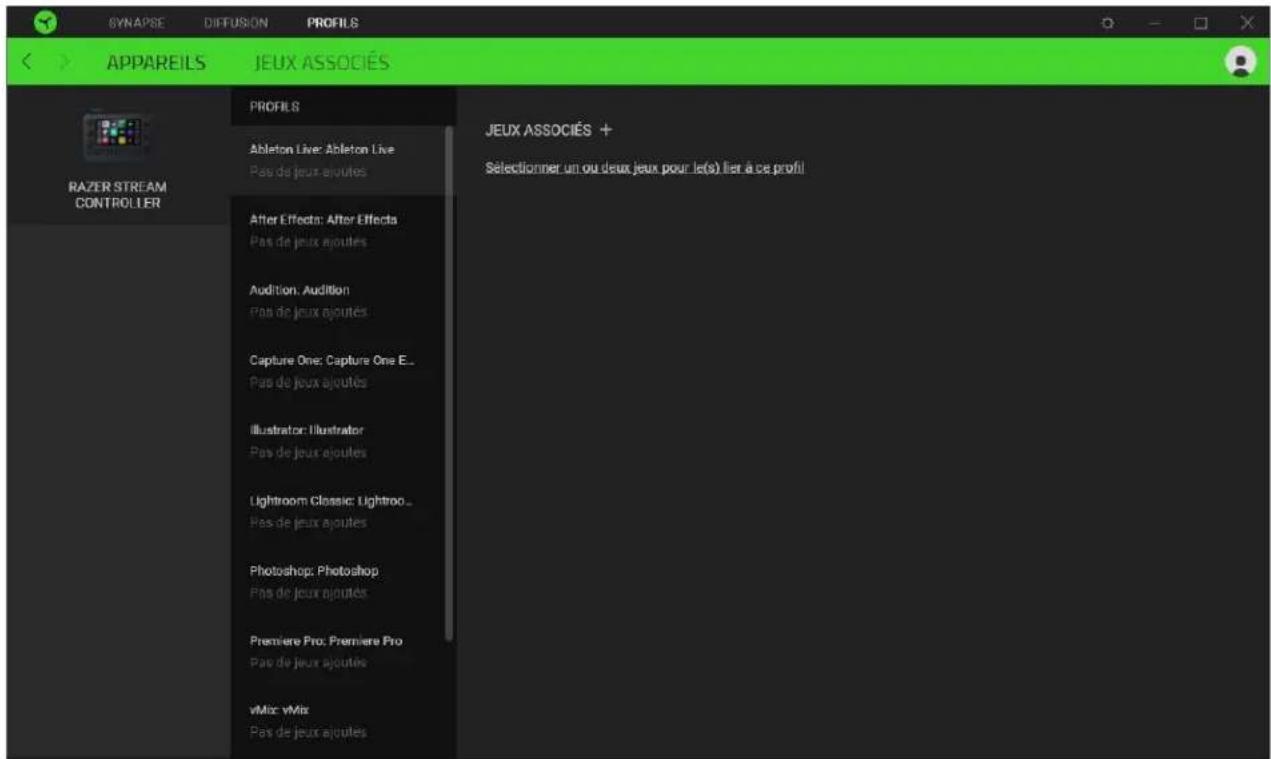Click the Jeux Associés heading text
This screenshot has width=1271, height=759.
click(538, 130)
